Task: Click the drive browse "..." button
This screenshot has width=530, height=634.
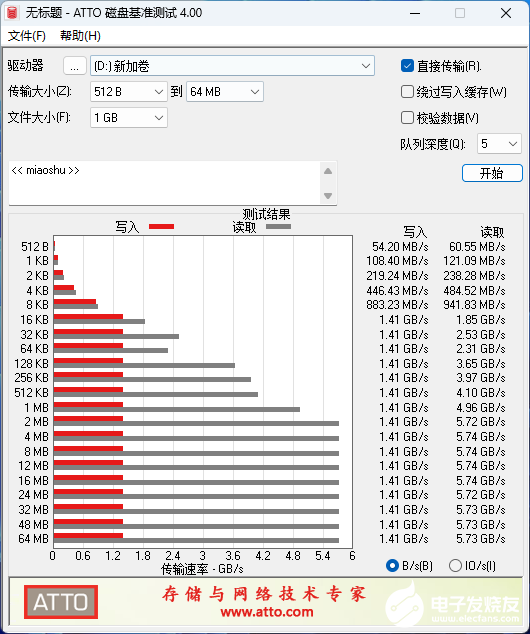Action: click(74, 66)
